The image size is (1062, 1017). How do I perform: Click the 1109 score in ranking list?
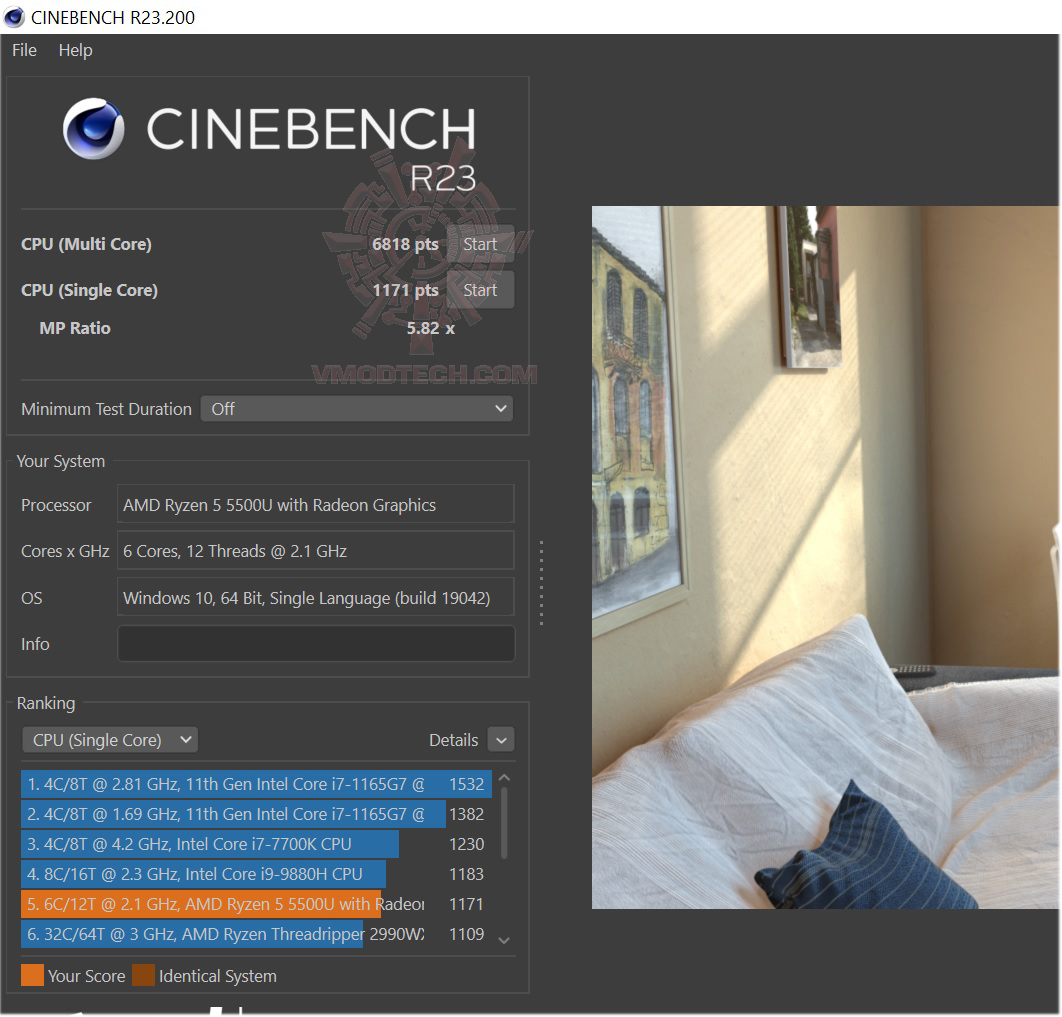tap(467, 934)
